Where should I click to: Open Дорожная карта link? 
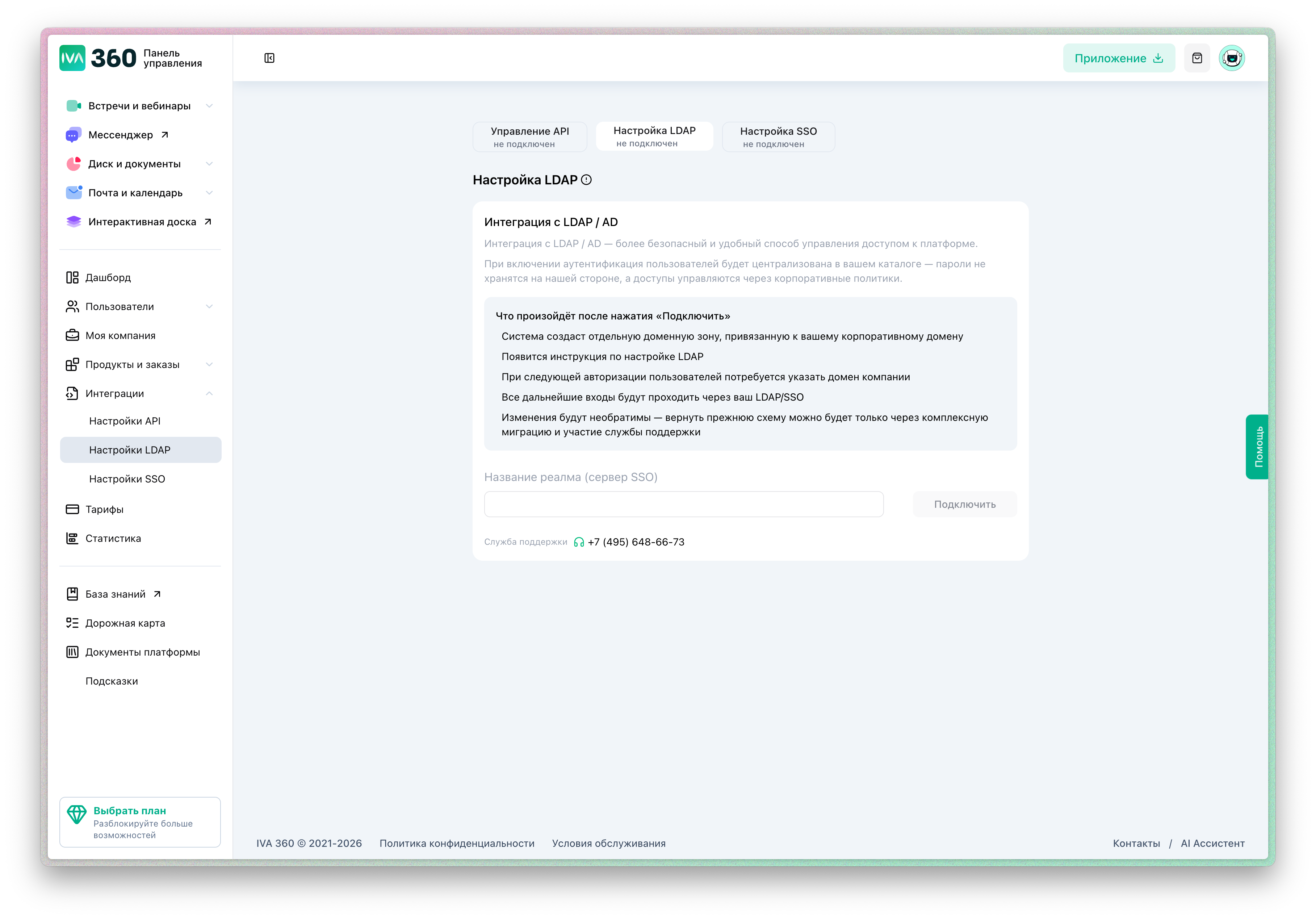(125, 623)
